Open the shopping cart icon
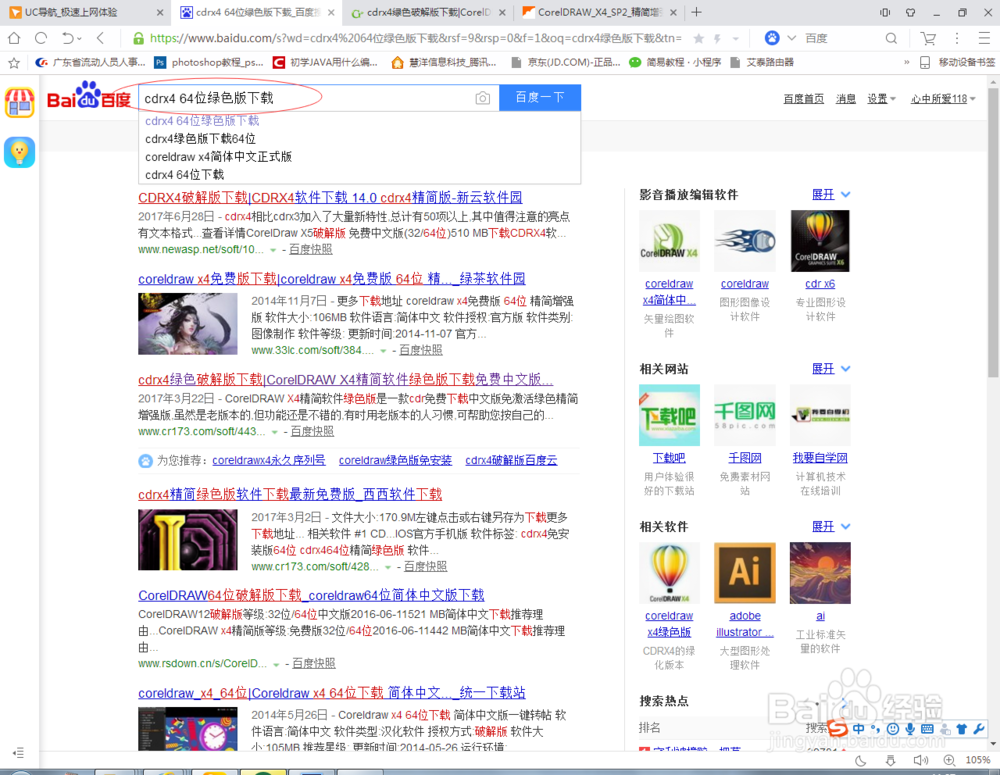The image size is (1000, 775). (x=928, y=38)
